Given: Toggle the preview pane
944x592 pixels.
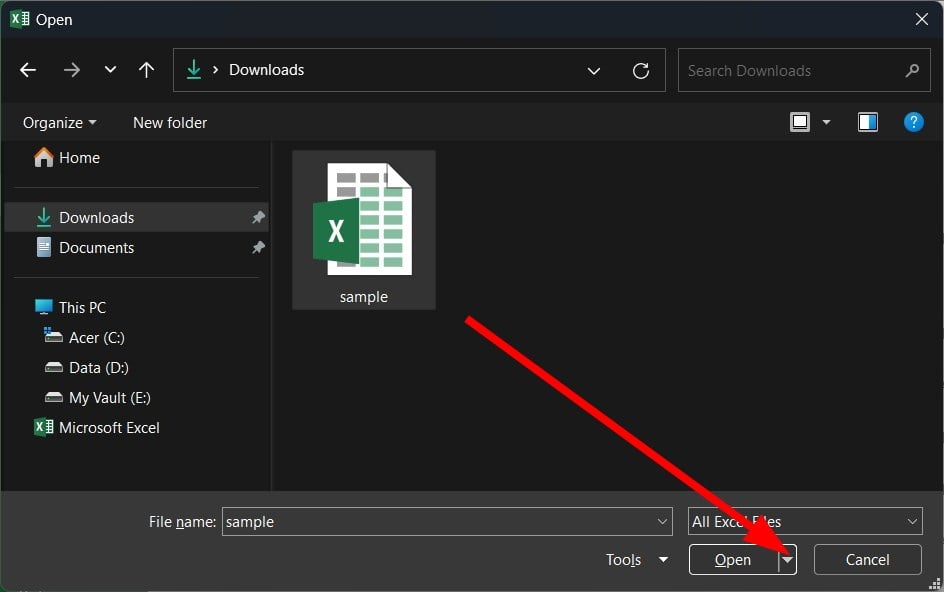Looking at the screenshot, I should [x=868, y=122].
